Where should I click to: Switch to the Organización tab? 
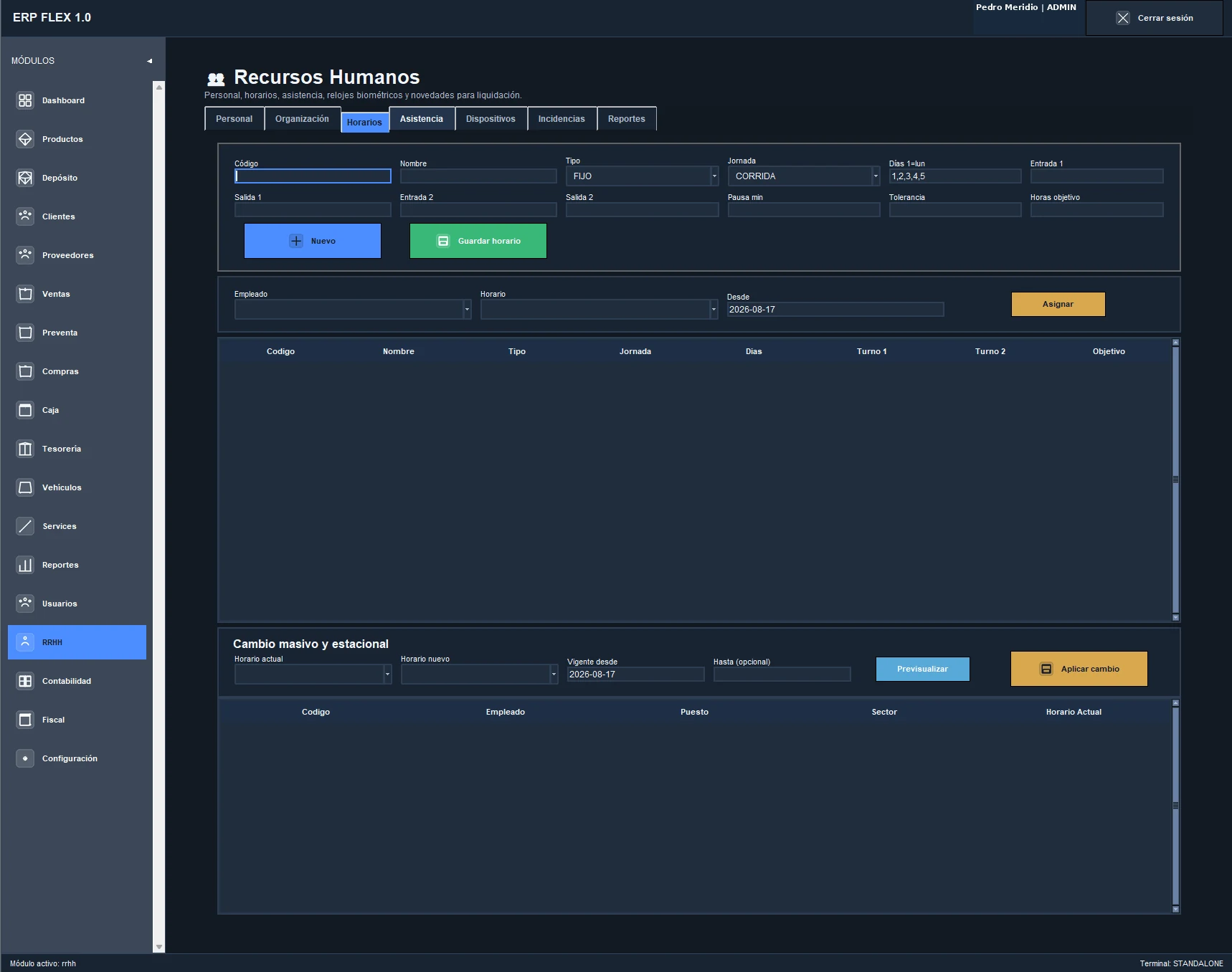point(302,119)
